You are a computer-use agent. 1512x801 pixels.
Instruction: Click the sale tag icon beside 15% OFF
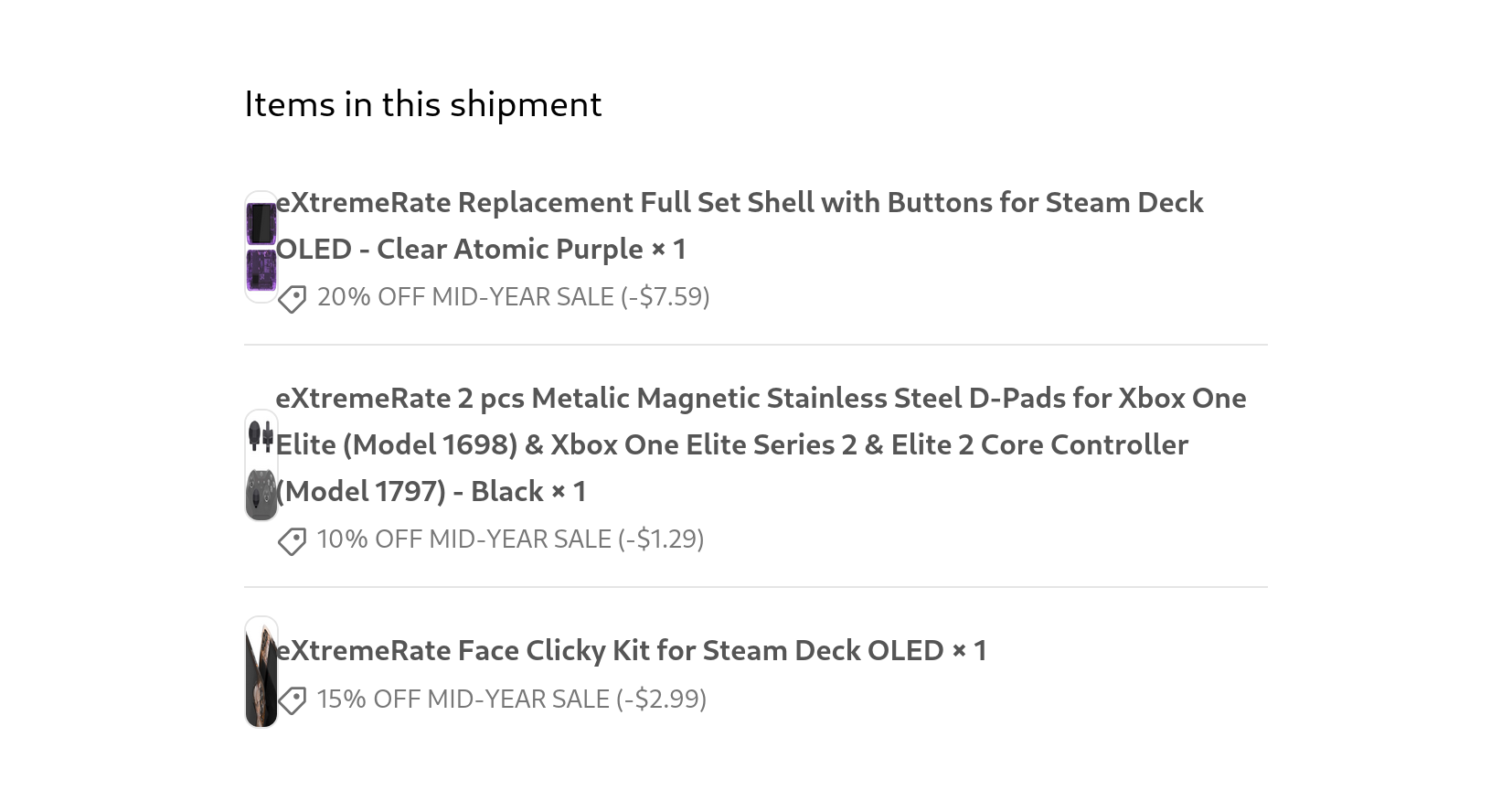point(292,701)
